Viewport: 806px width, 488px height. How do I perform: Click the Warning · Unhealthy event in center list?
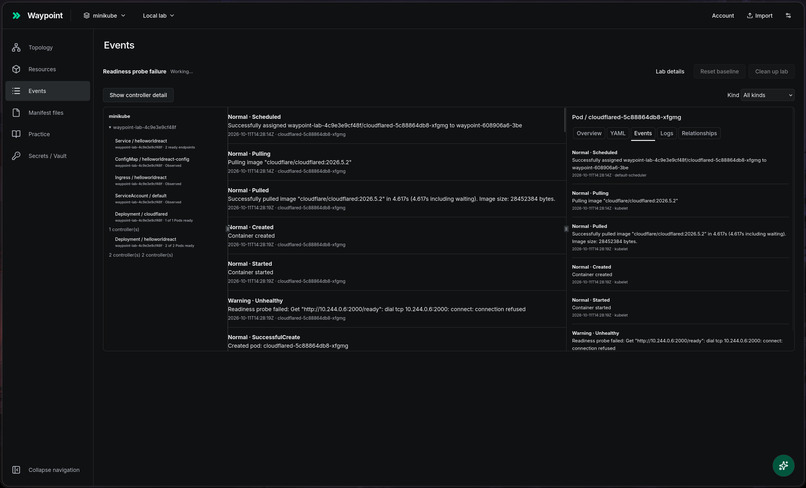click(396, 309)
